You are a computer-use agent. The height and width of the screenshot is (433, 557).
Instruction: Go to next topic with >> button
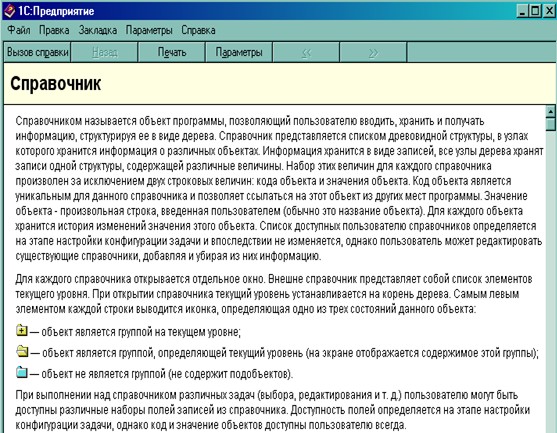point(373,52)
